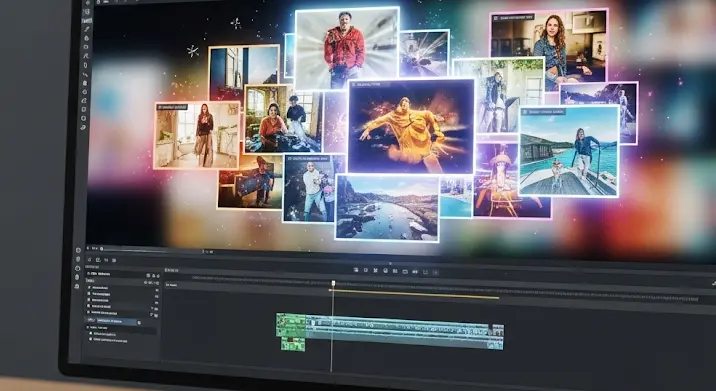
Task: Click the curved path tool icon in left toolbar
Action: point(86,56)
